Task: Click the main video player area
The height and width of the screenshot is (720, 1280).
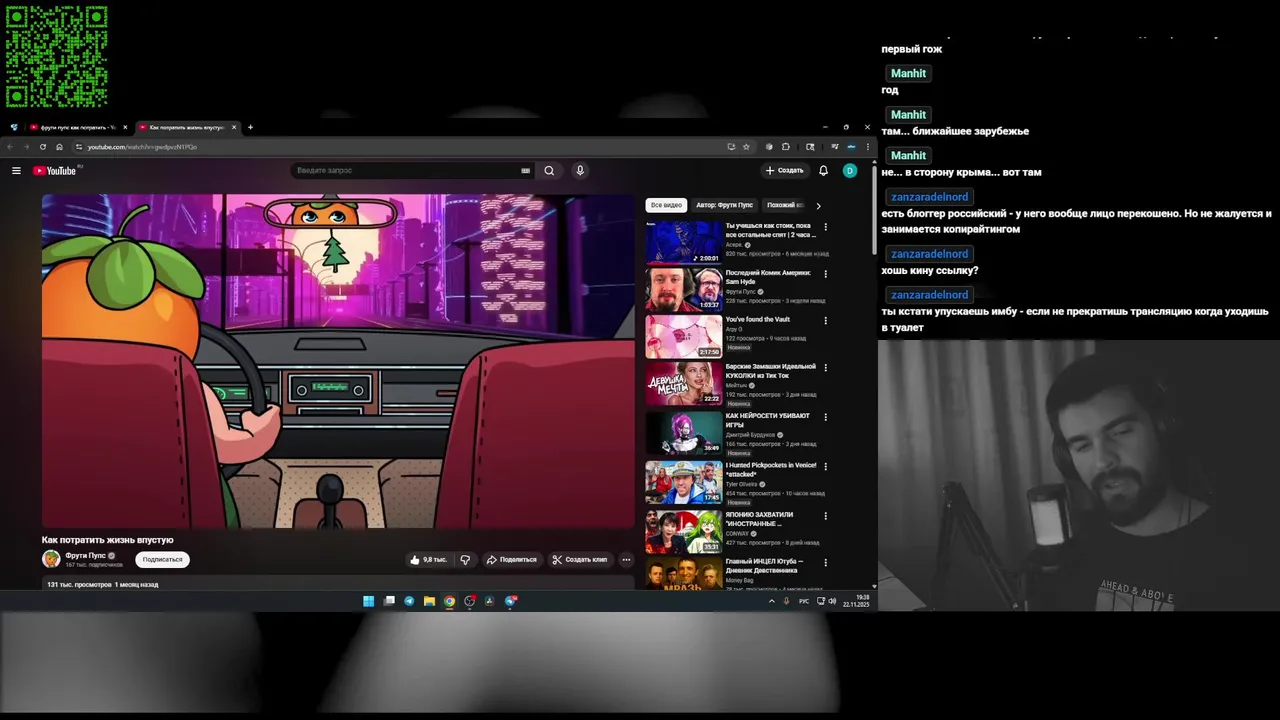Action: [x=338, y=361]
